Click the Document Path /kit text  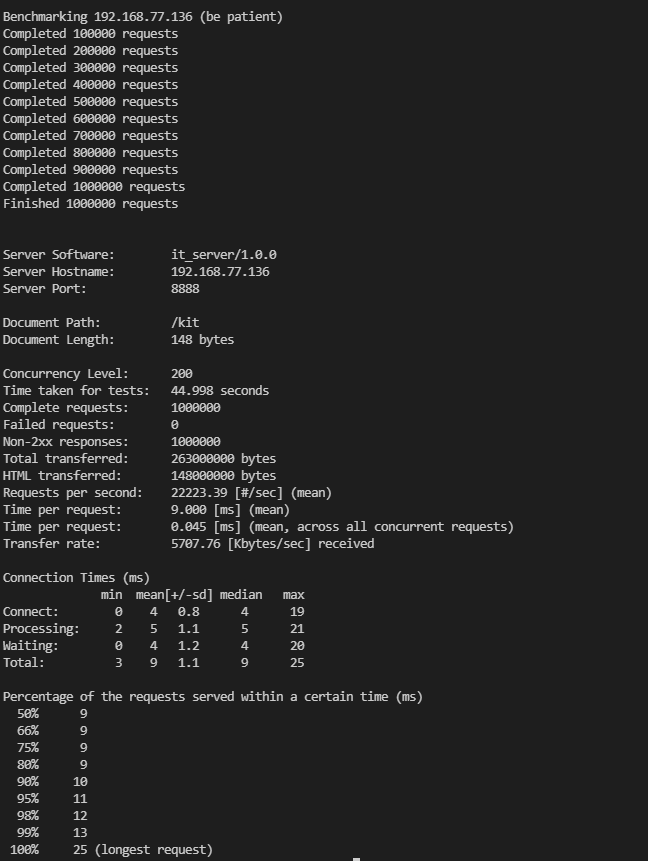[185, 323]
